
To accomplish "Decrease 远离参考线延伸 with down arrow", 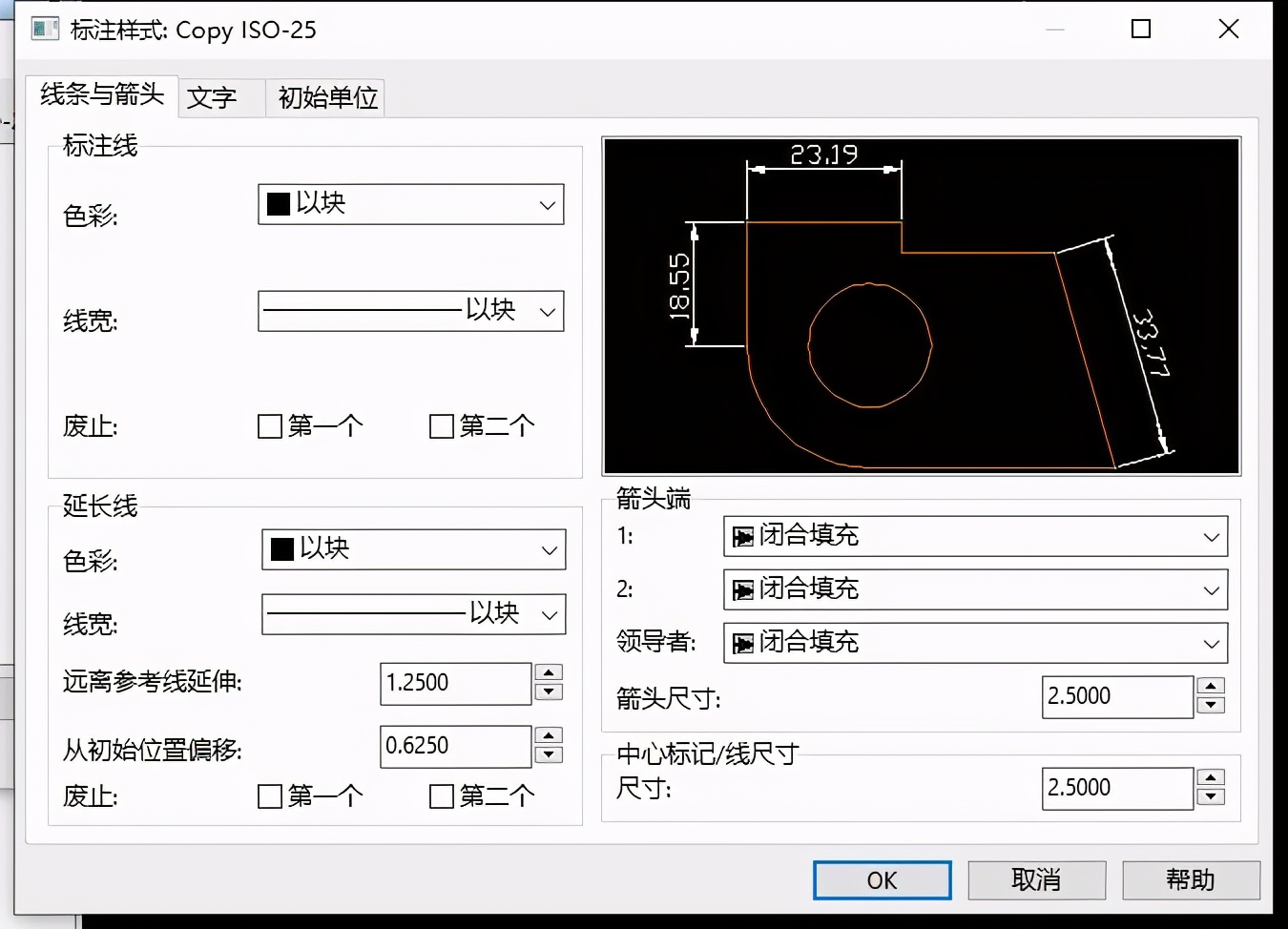I will point(549,692).
